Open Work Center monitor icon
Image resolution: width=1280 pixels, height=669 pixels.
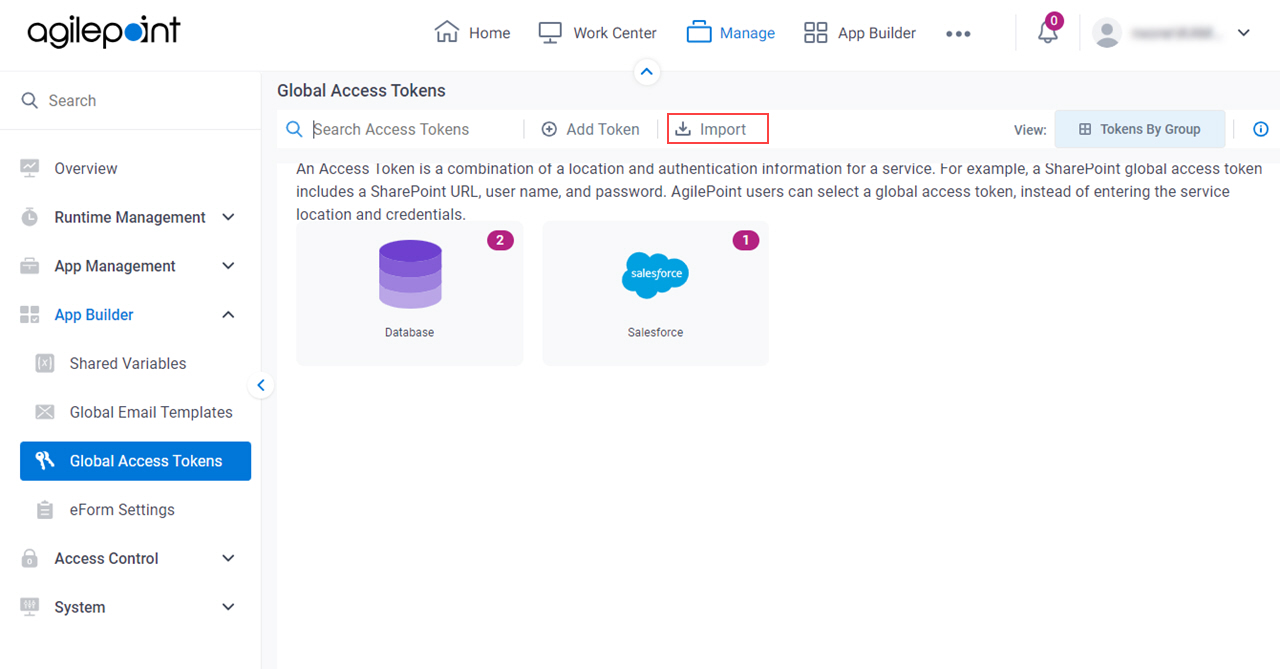click(550, 33)
